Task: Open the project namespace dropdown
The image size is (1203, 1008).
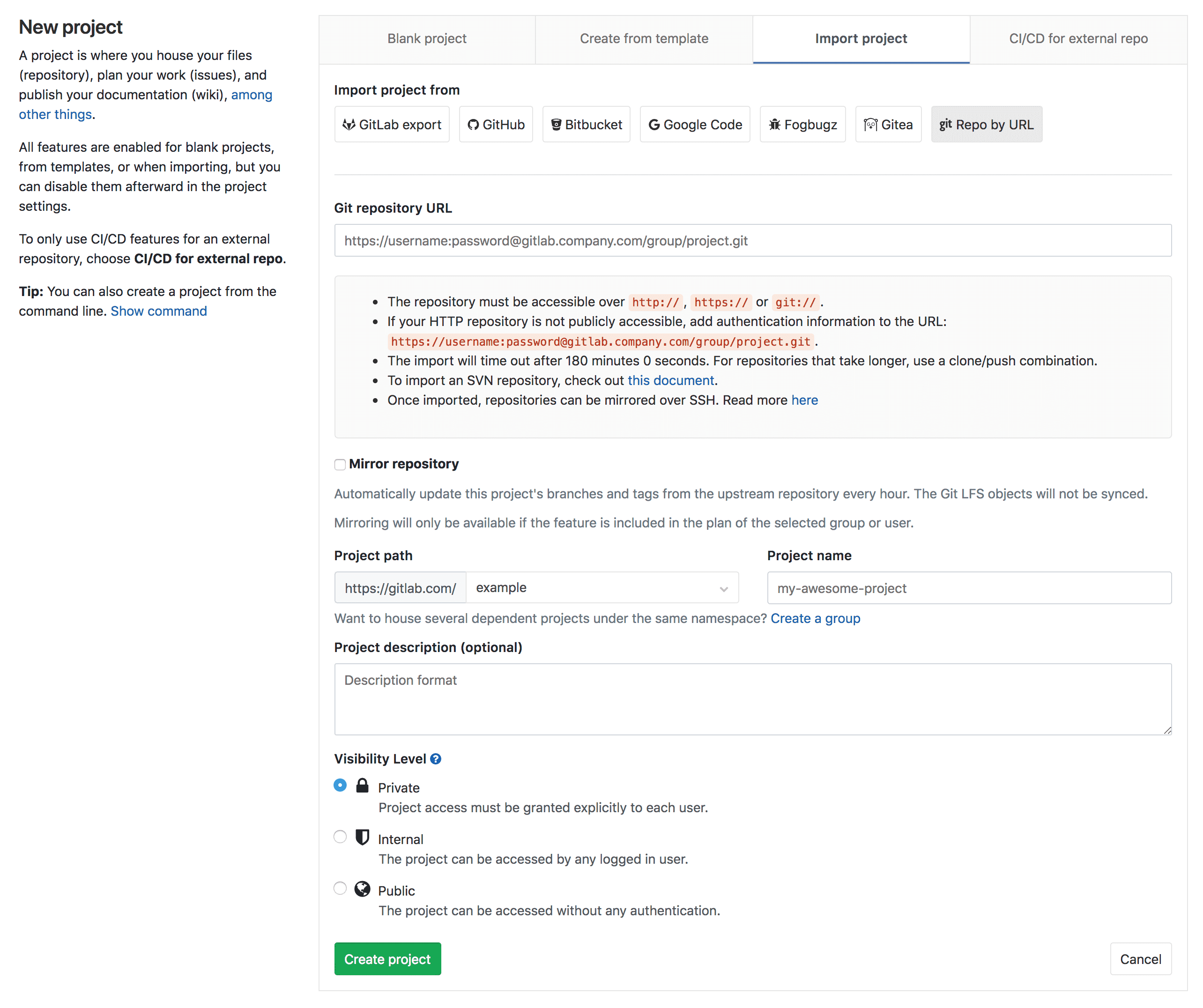Action: tap(602, 588)
